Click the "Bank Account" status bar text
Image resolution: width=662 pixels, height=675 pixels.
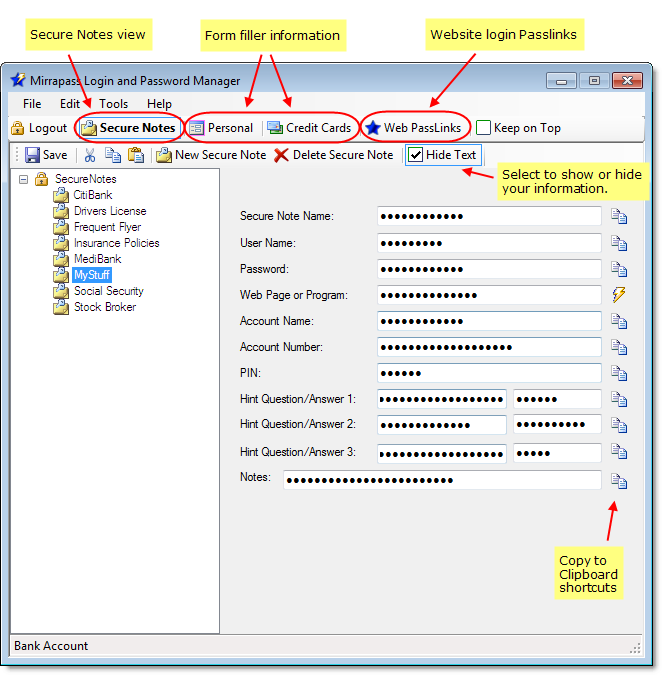[x=51, y=646]
